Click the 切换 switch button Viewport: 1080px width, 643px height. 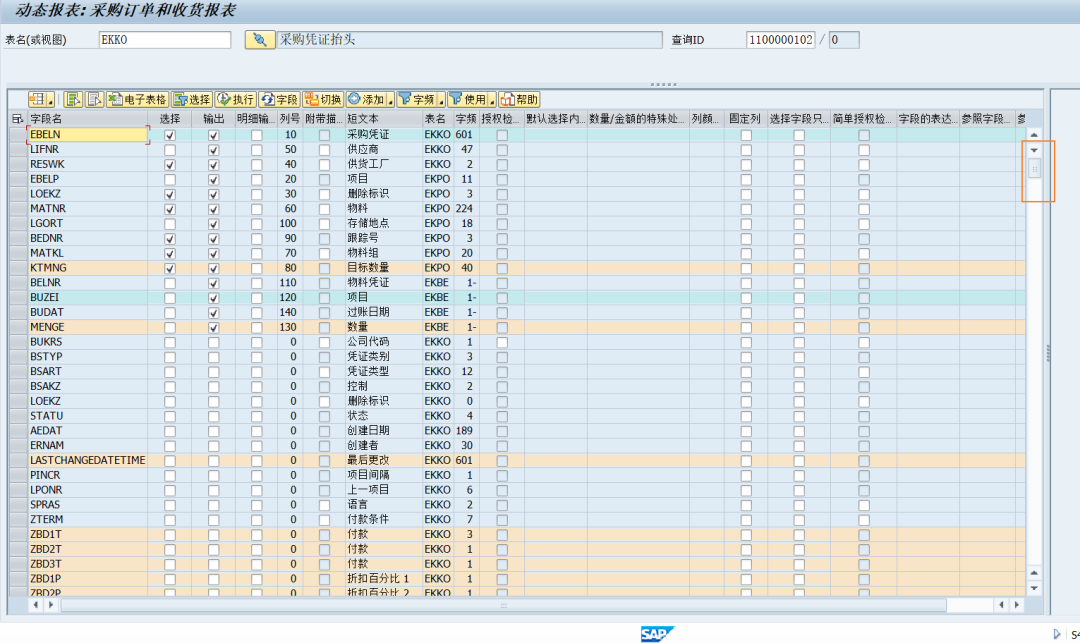click(x=323, y=99)
